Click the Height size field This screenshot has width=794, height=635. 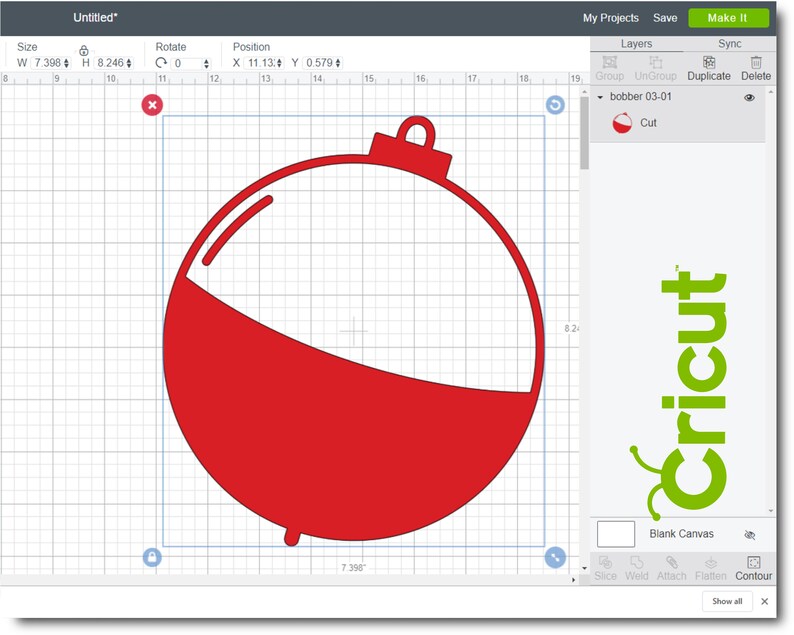click(110, 63)
